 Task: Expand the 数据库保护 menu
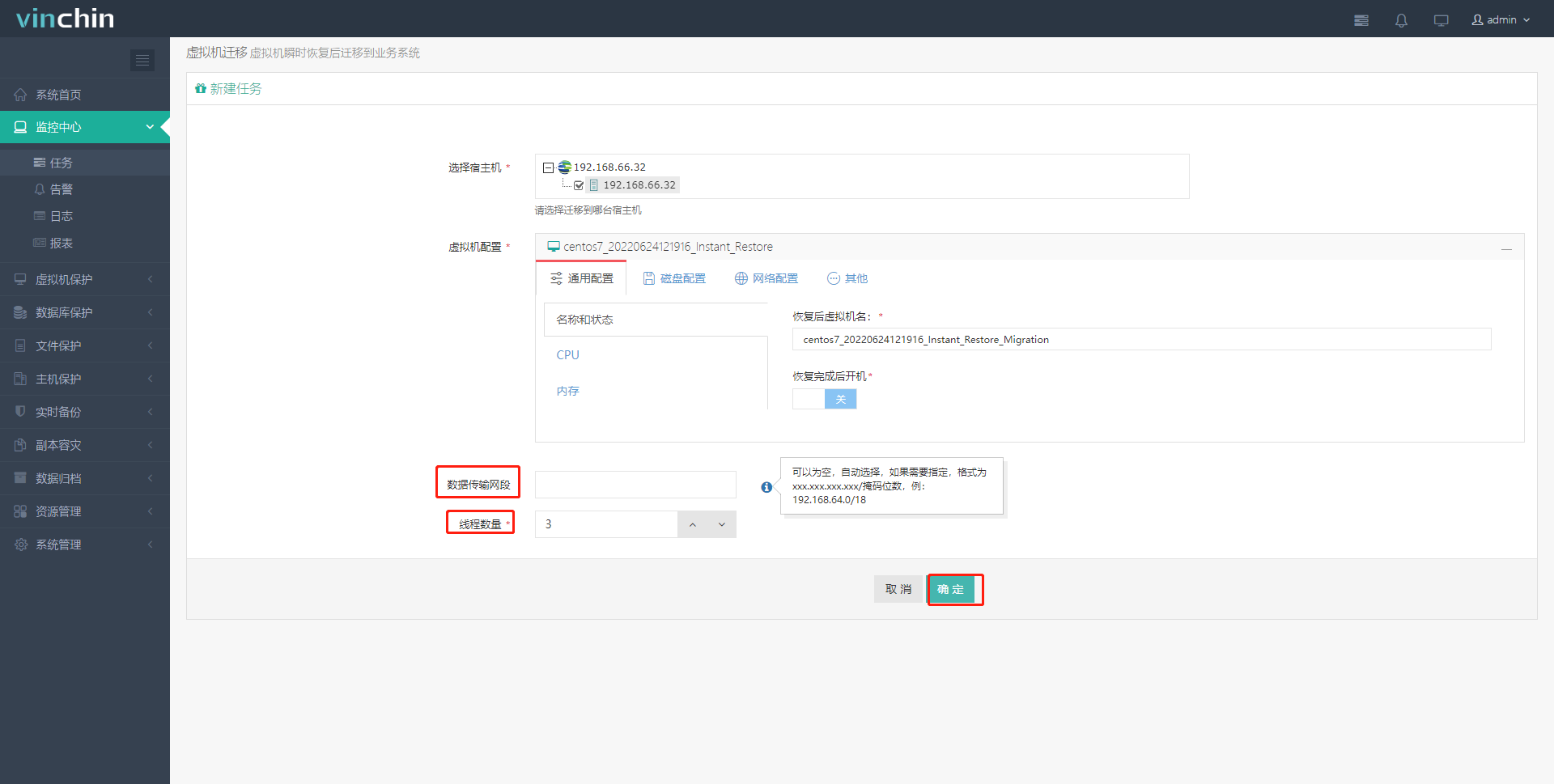click(x=85, y=312)
